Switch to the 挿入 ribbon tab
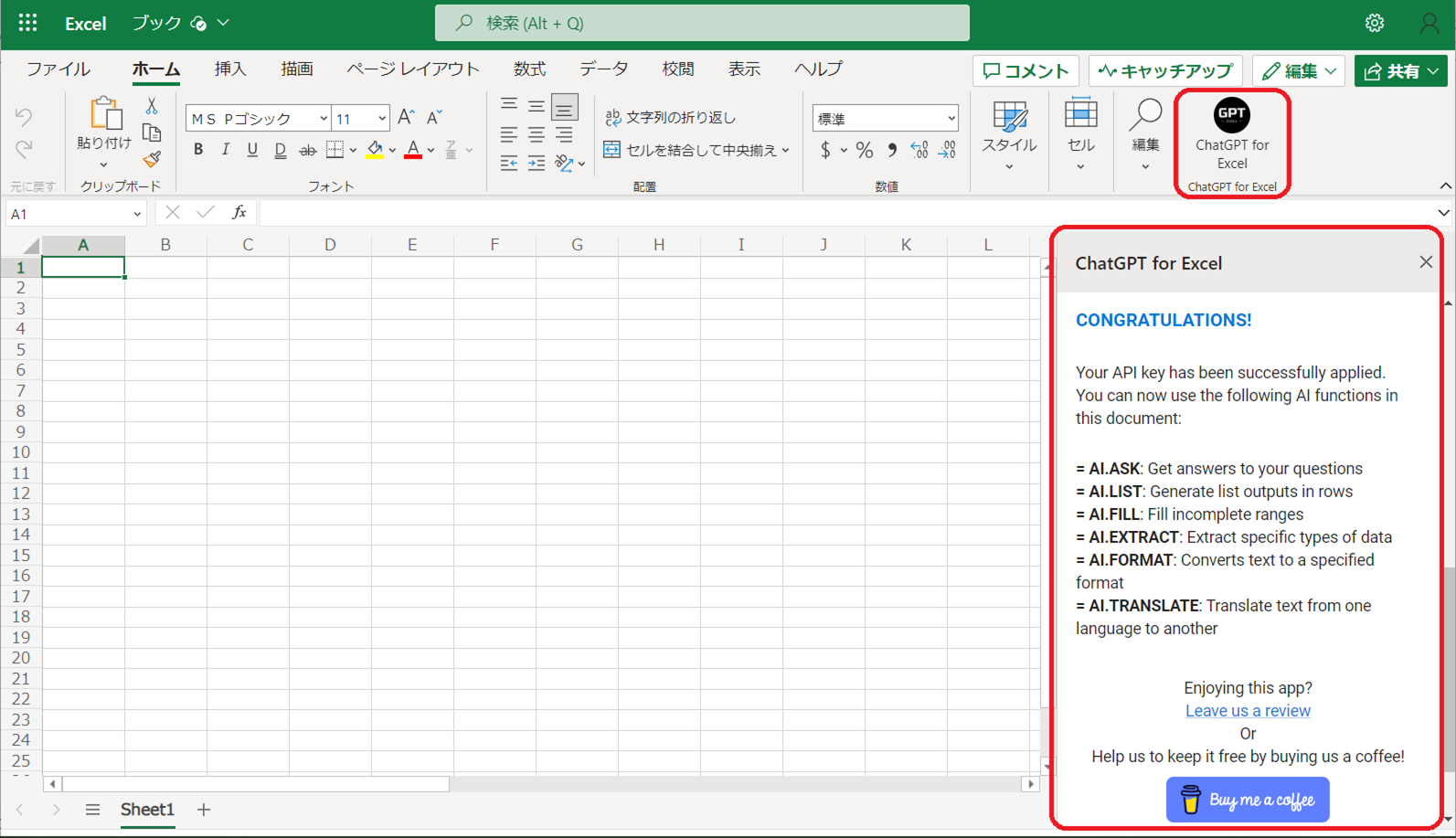Viewport: 1456px width, 838px height. coord(230,69)
